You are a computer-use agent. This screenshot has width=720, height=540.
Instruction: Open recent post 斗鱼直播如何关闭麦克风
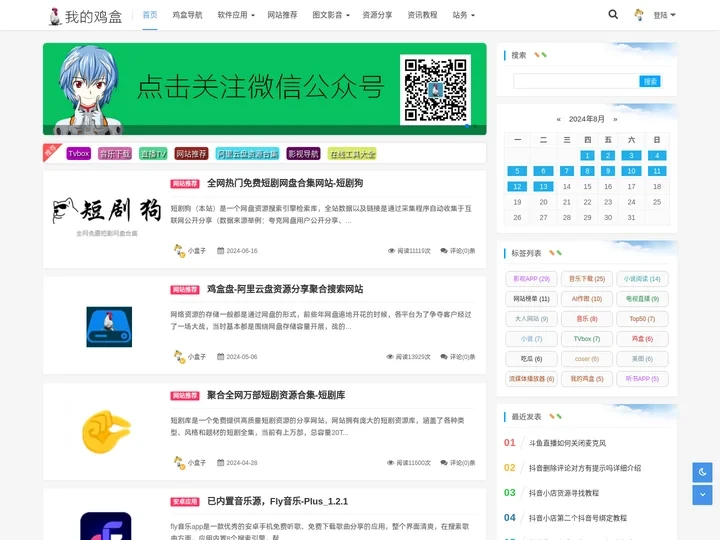pos(567,443)
